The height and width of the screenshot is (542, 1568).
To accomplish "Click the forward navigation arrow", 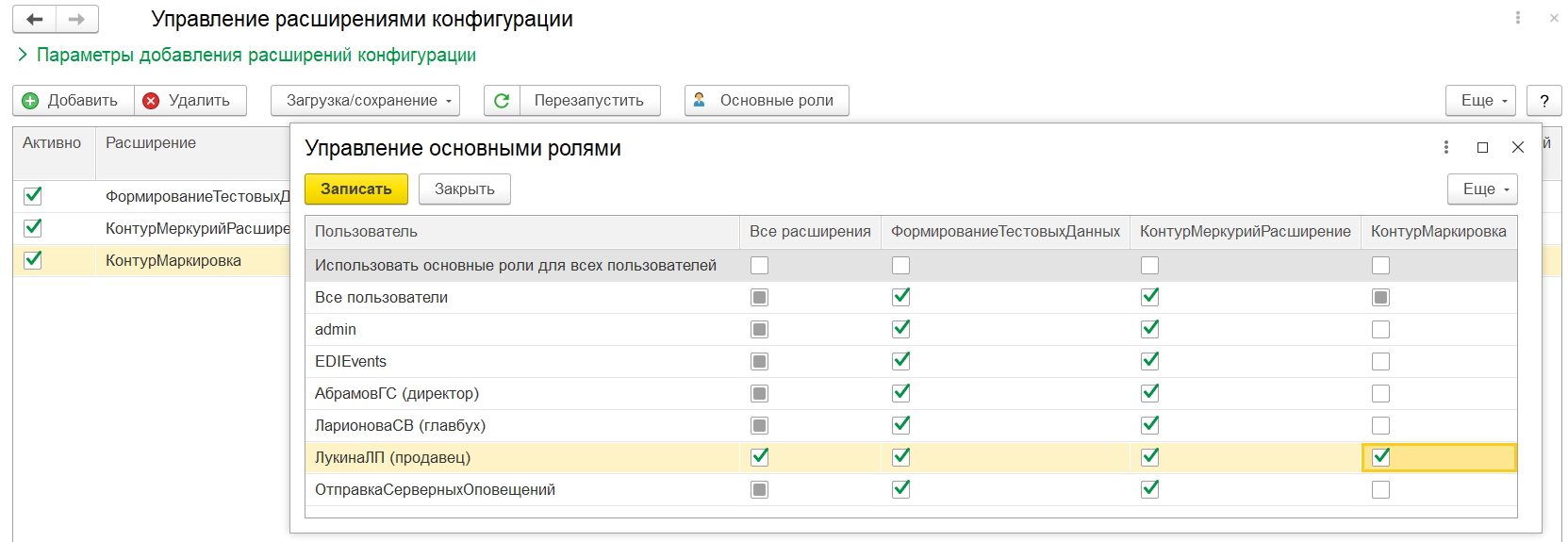I will tap(77, 19).
